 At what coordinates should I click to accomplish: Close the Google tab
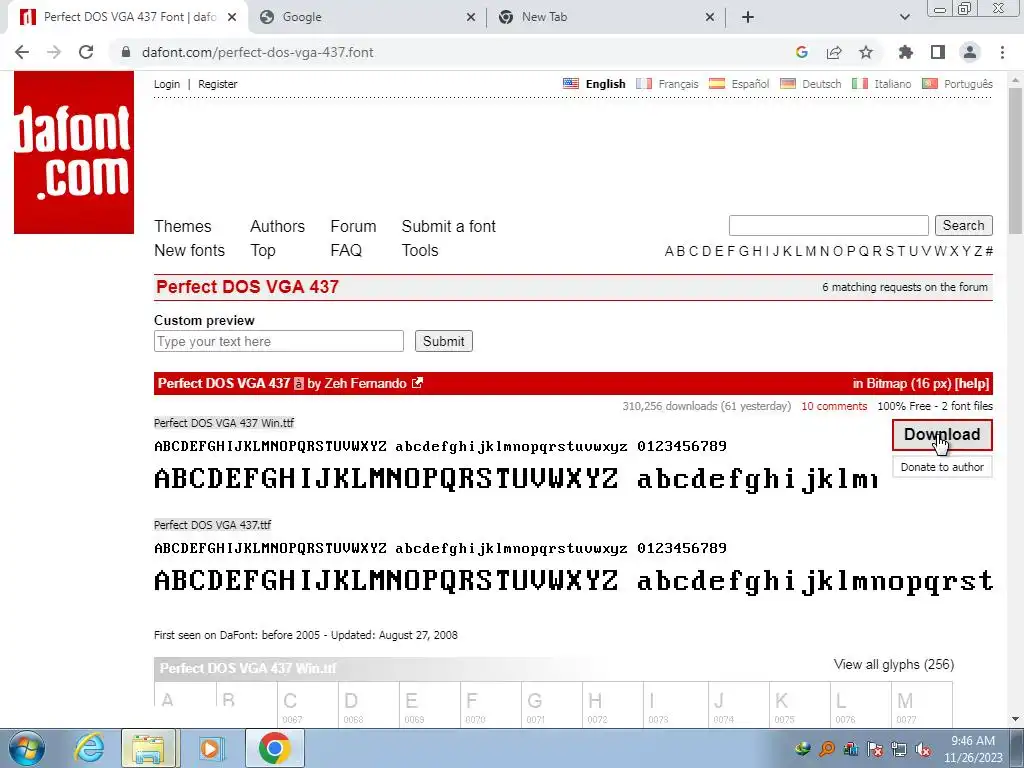coord(471,17)
